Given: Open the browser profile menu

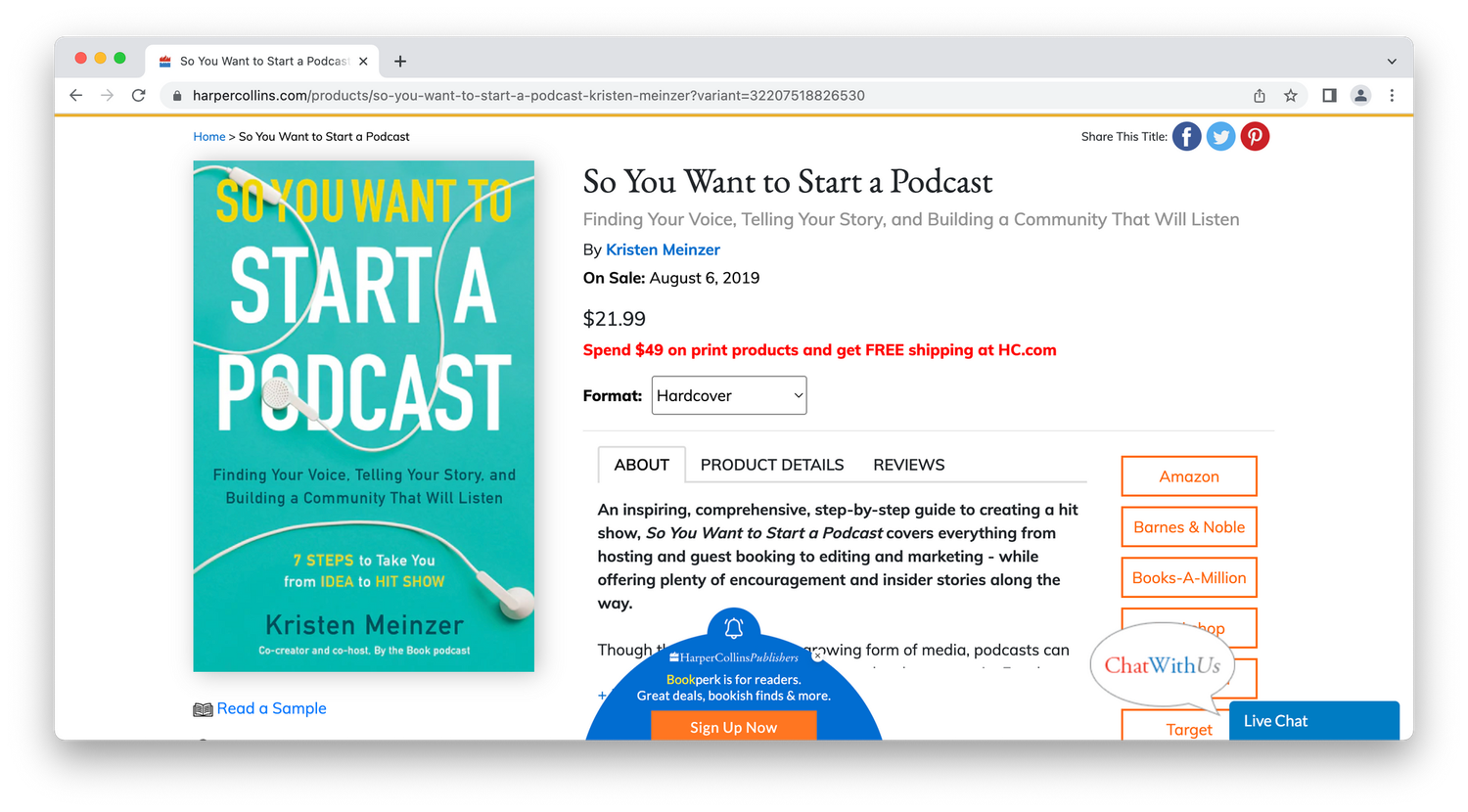Looking at the screenshot, I should pos(1360,95).
